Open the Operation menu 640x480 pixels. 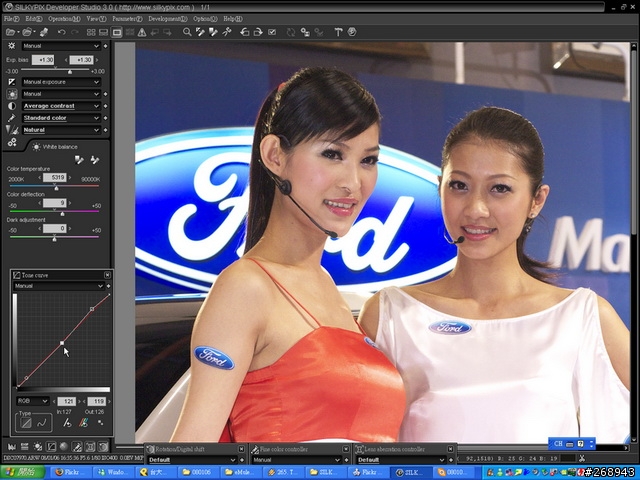64,19
